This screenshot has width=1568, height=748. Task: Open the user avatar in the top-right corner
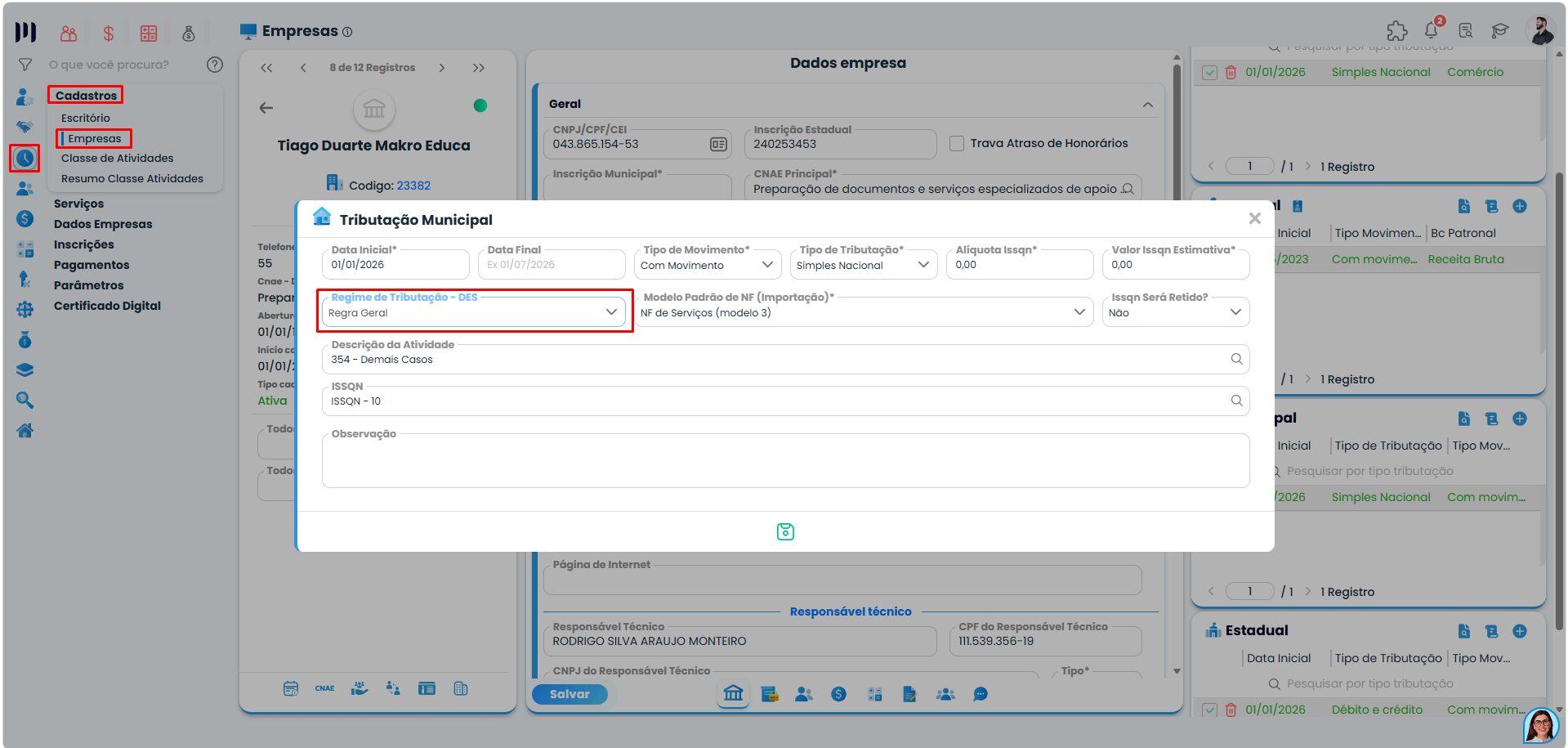1540,31
